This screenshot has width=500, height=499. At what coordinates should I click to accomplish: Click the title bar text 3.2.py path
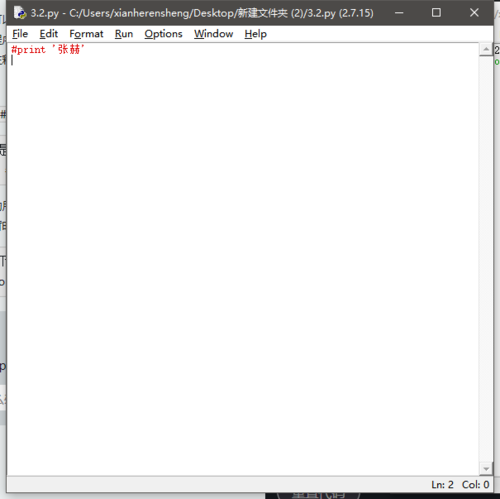(202, 13)
